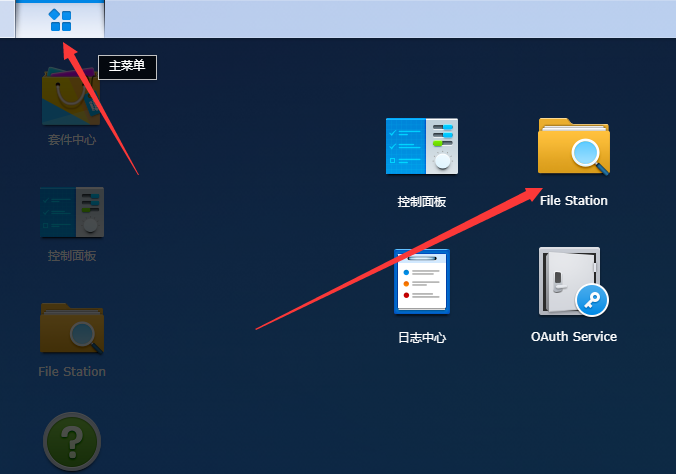Open DSM Help green question mark icon
676x474 pixels.
pos(72,441)
